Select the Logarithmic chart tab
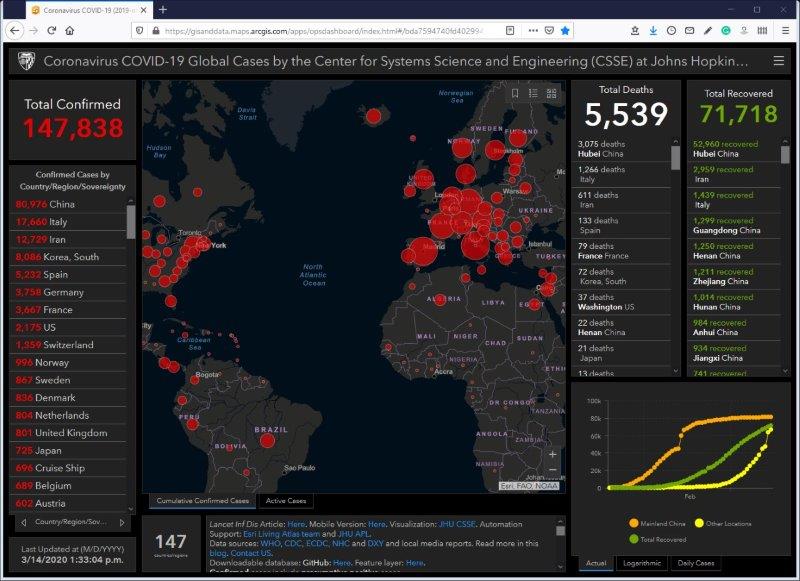This screenshot has height=581, width=800. click(x=642, y=563)
